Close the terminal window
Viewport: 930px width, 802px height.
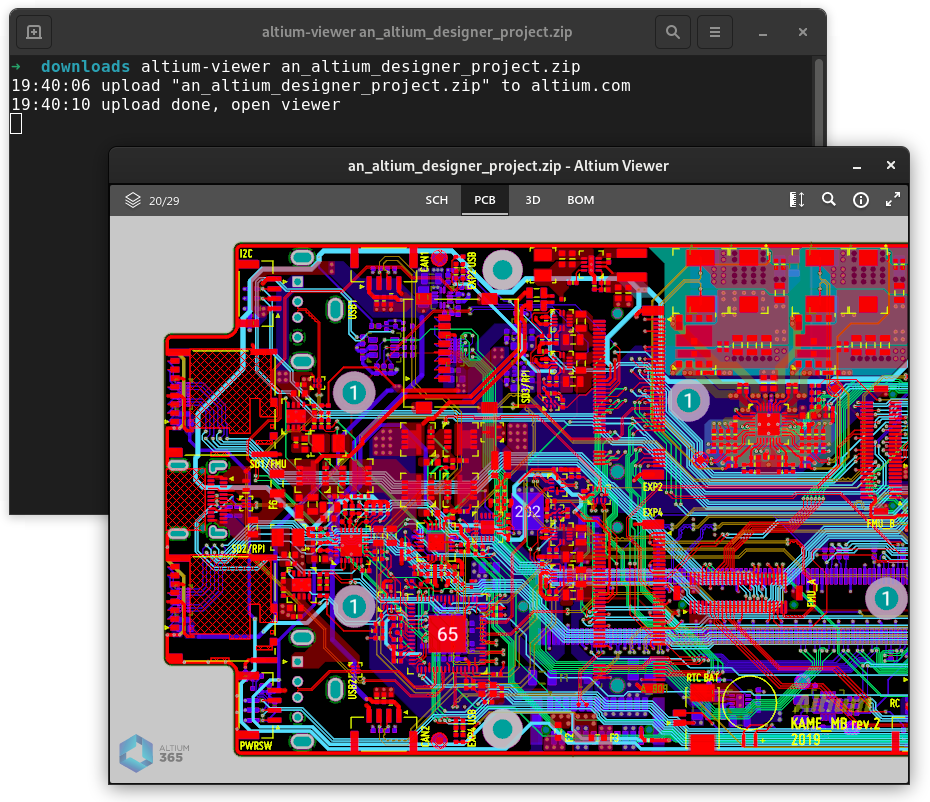pyautogui.click(x=803, y=32)
